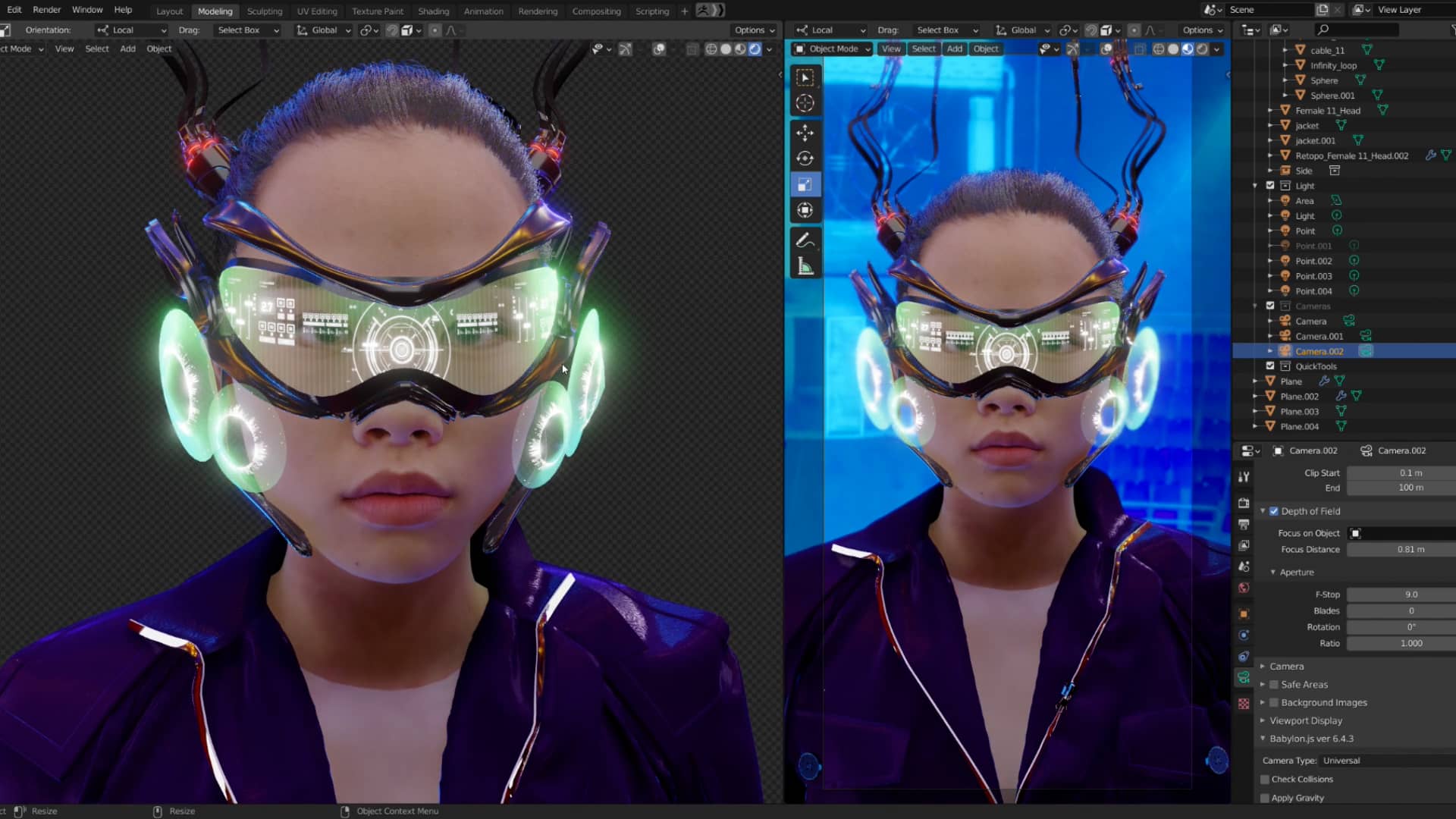Viewport: 1456px width, 819px height.
Task: Select the Move tool in the viewport toolbar
Action: coord(805,132)
